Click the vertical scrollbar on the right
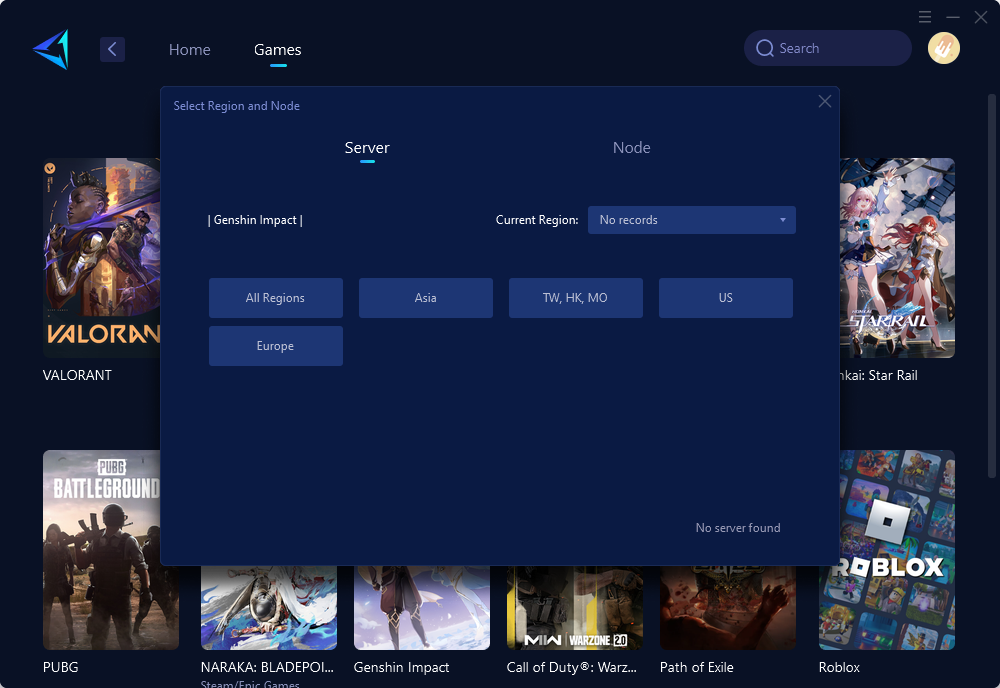Viewport: 1000px width, 688px height. point(991,286)
